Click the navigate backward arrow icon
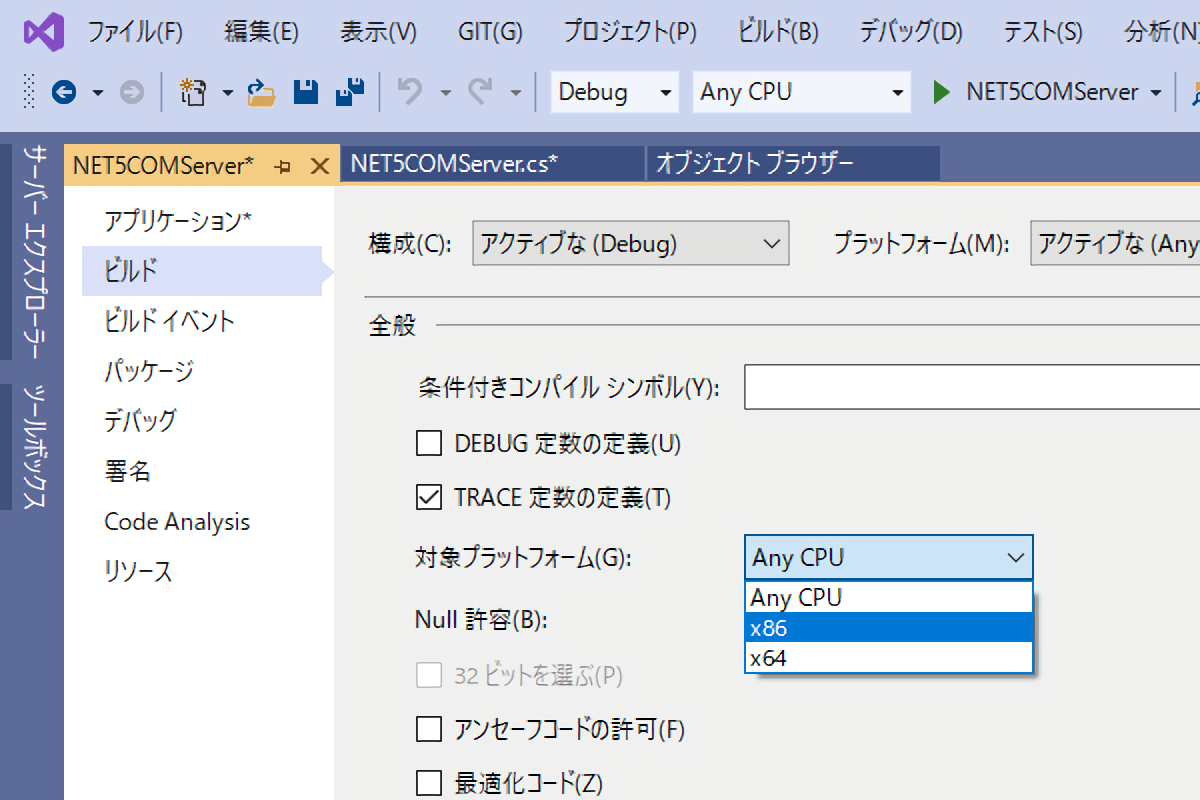Viewport: 1200px width, 800px height. (x=64, y=93)
